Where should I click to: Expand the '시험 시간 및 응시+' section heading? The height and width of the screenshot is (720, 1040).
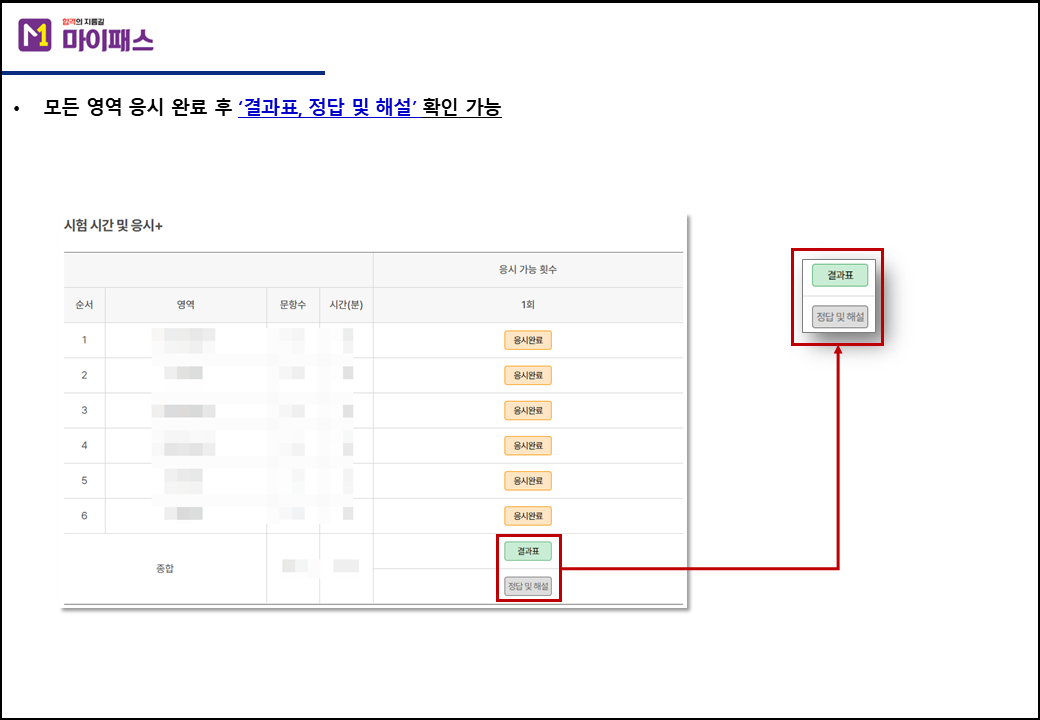[113, 226]
